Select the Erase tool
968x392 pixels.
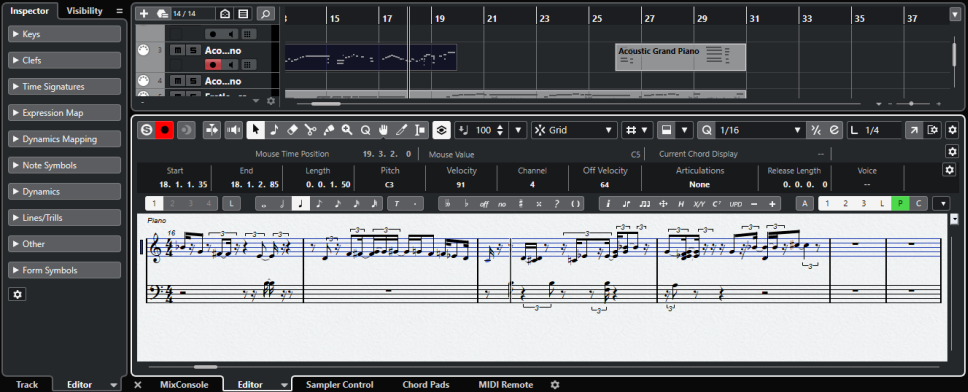pos(293,130)
